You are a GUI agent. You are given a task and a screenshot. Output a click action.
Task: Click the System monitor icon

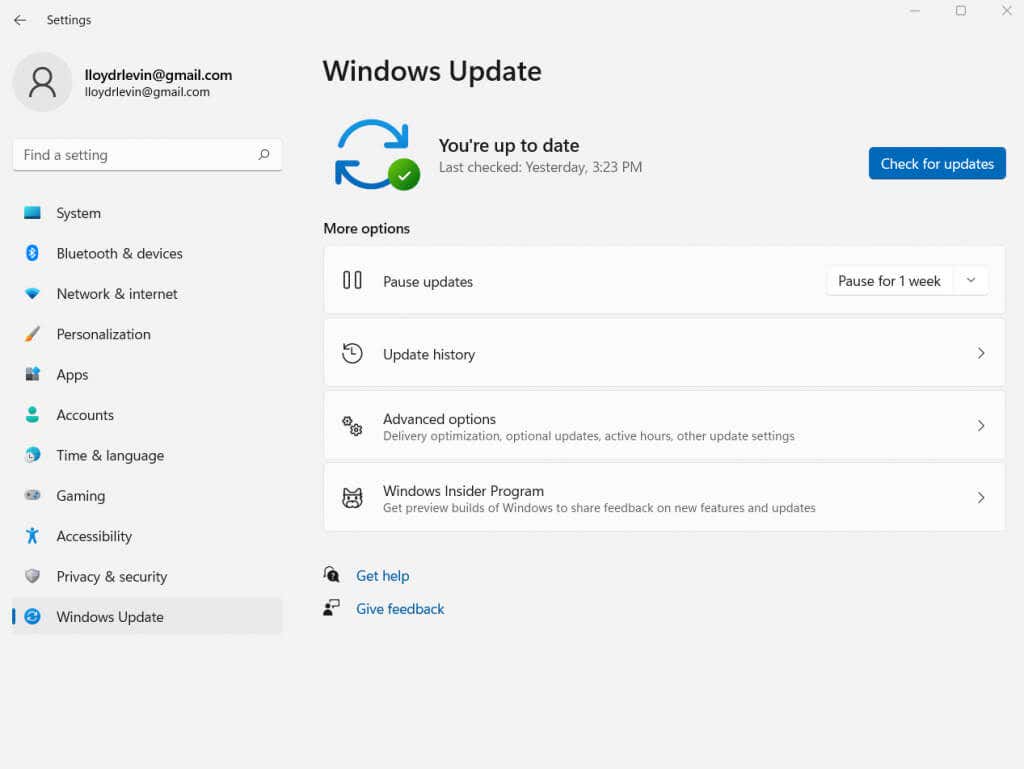click(32, 213)
